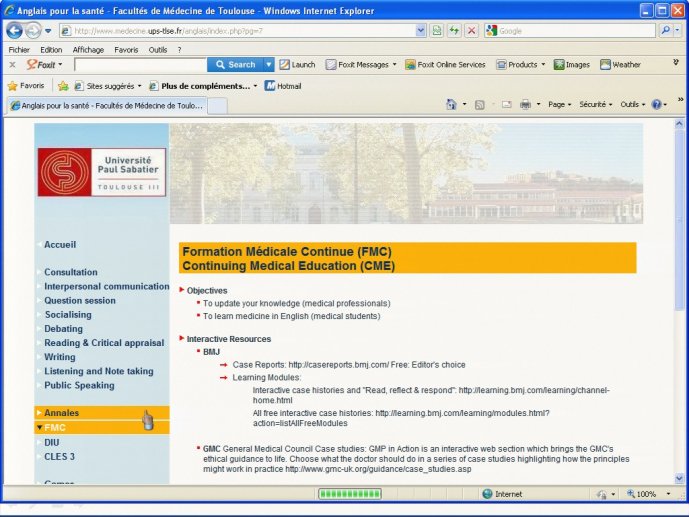
Task: Click the scroll down arrow on scrollbar
Action: click(x=679, y=478)
